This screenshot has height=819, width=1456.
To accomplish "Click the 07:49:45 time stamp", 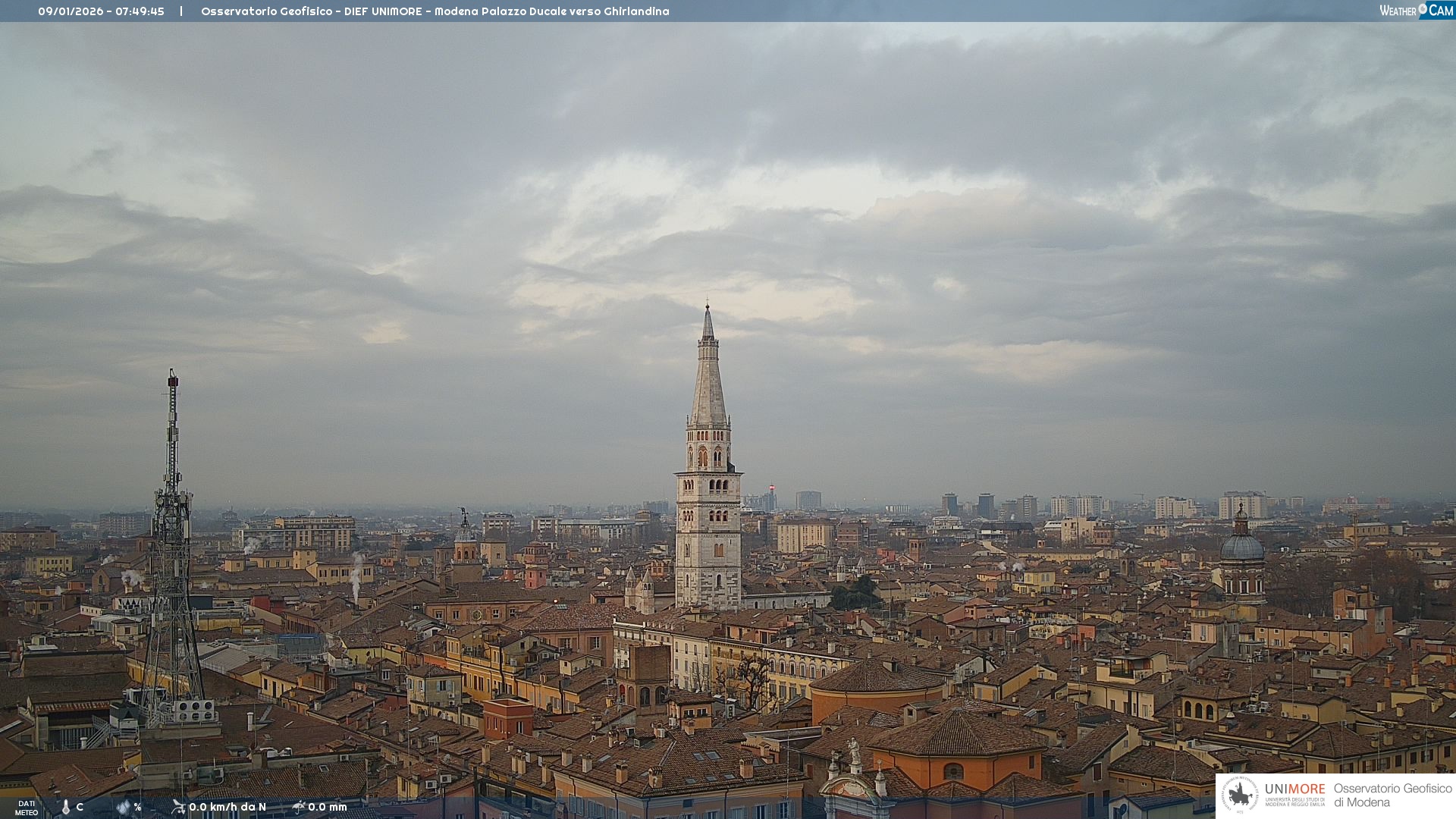I will pos(140,11).
